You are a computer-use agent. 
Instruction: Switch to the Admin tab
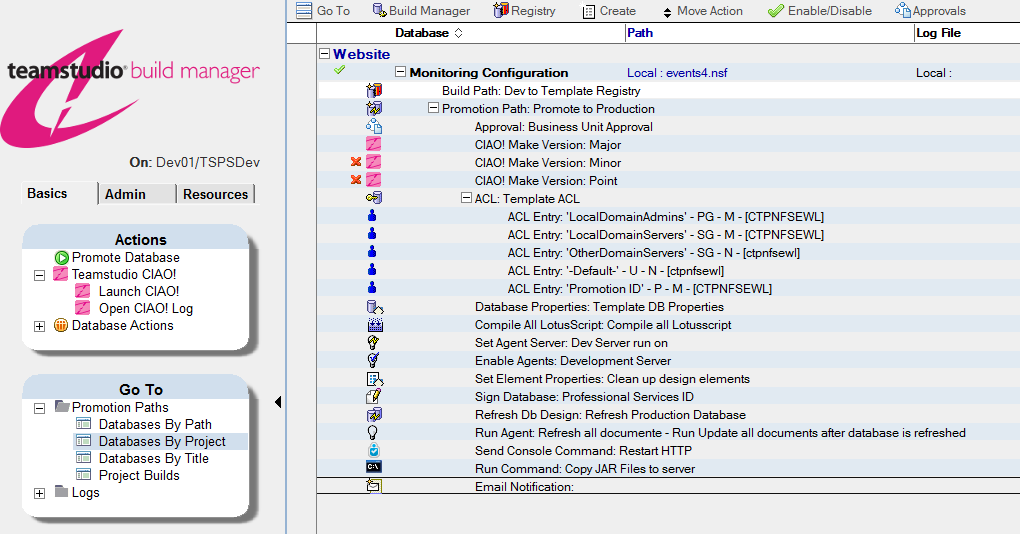pyautogui.click(x=126, y=194)
